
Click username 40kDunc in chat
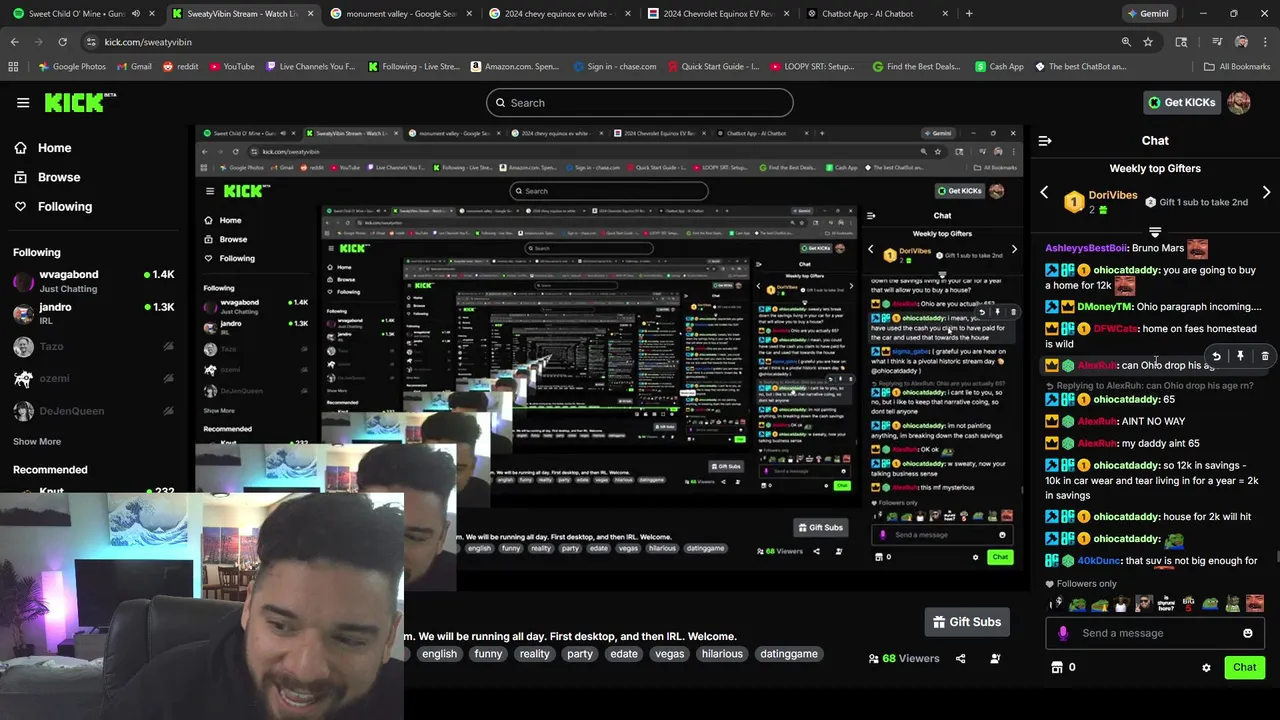click(1098, 561)
